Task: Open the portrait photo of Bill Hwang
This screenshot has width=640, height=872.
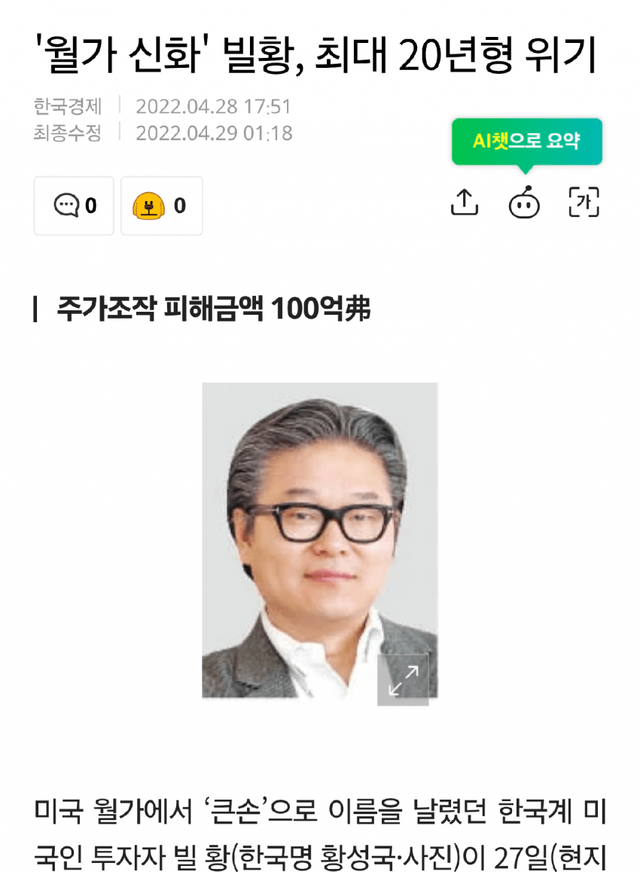Action: [320, 540]
